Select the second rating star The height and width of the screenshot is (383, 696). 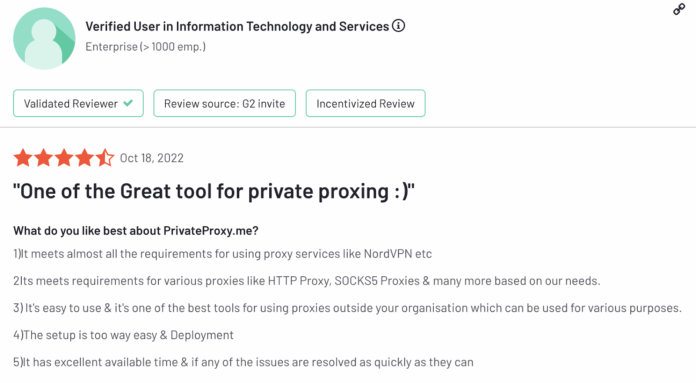pos(44,158)
